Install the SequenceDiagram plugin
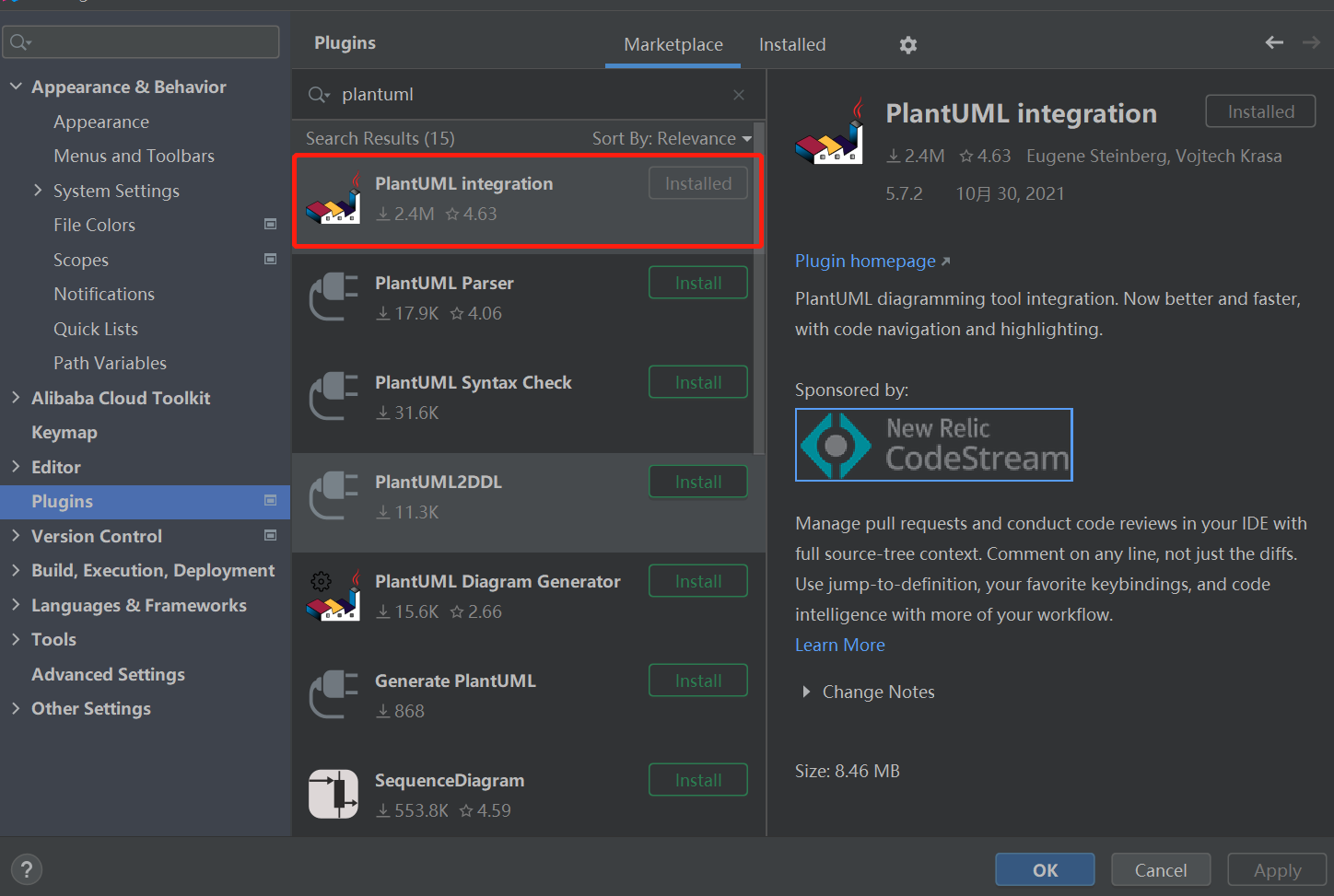This screenshot has height=896, width=1334. 698,780
